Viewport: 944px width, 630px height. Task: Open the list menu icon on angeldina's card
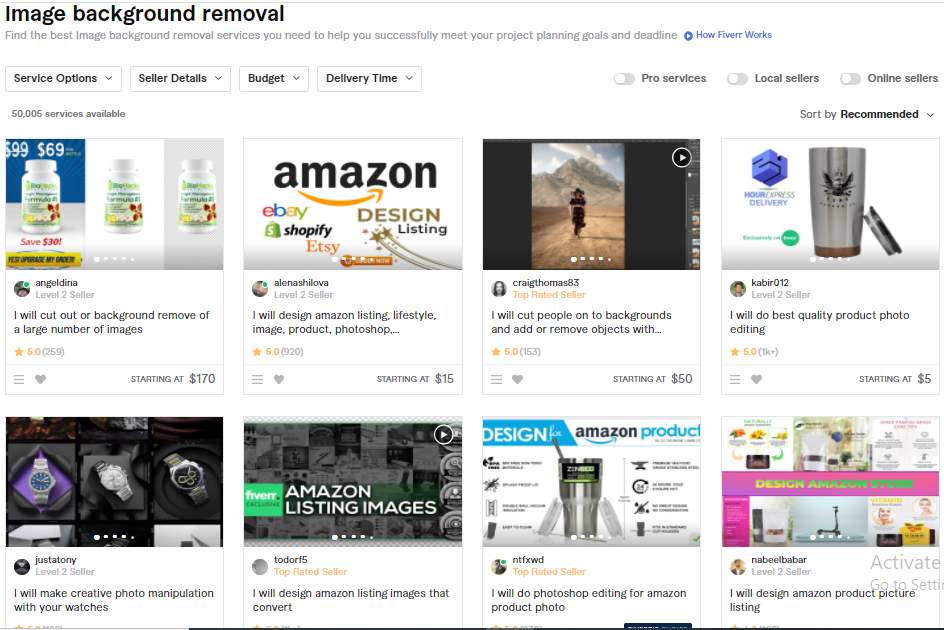pyautogui.click(x=19, y=379)
